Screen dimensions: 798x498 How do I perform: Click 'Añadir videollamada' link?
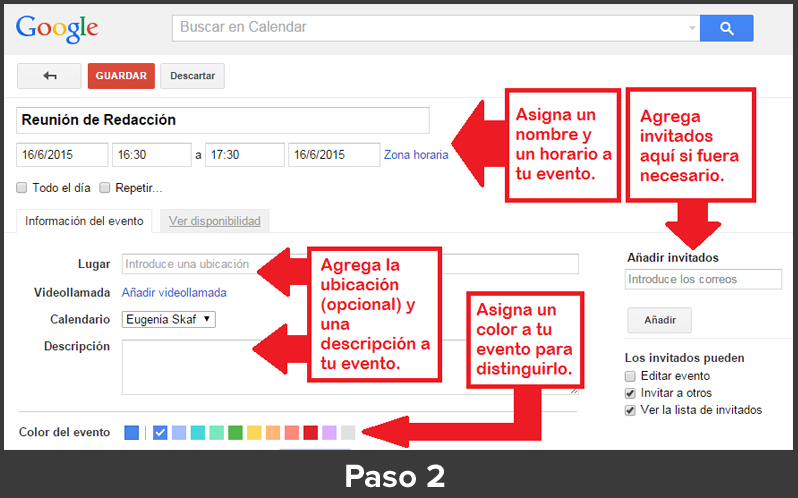click(x=174, y=293)
